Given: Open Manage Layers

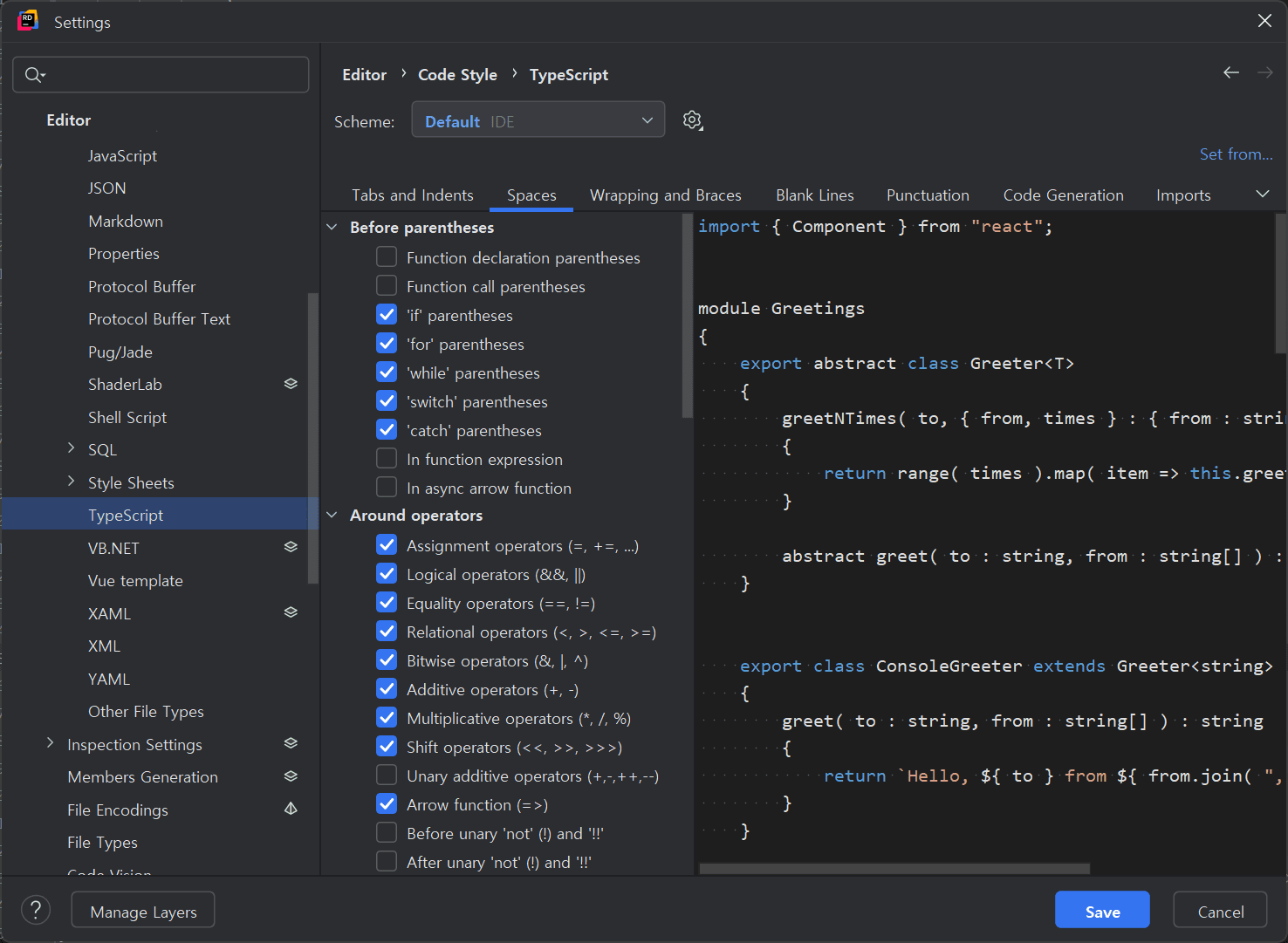Looking at the screenshot, I should click(x=143, y=911).
